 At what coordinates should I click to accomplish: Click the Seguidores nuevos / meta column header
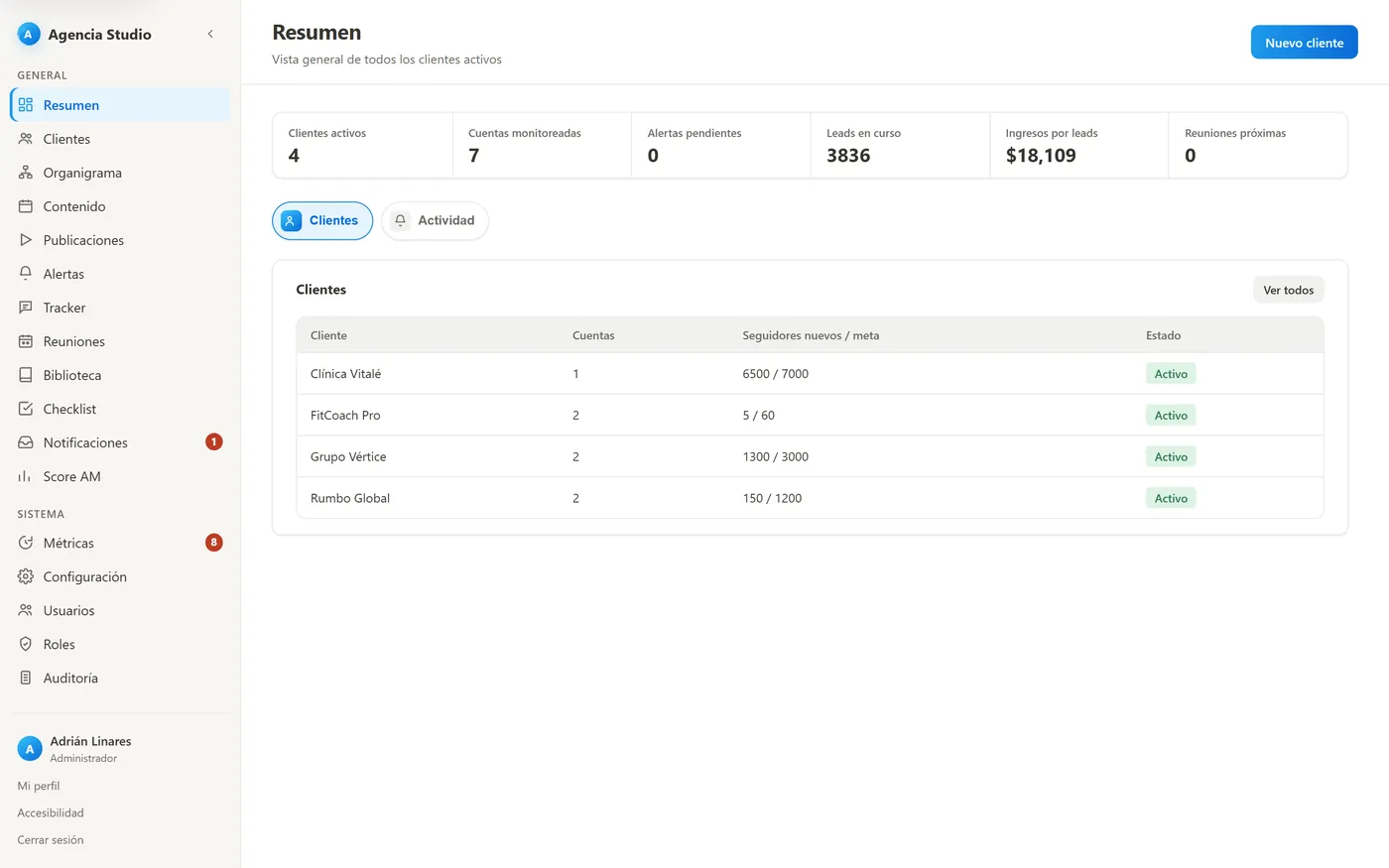click(811, 335)
